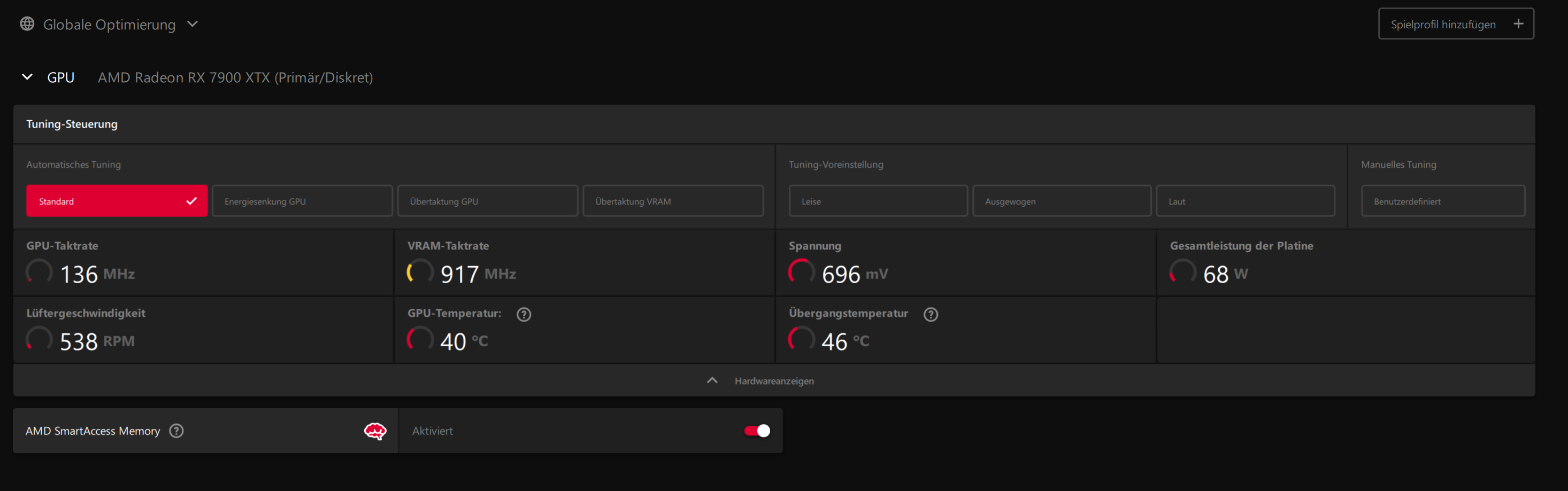This screenshot has height=491, width=1568.
Task: Select Energiesenkung GPU tuning
Action: click(x=302, y=201)
